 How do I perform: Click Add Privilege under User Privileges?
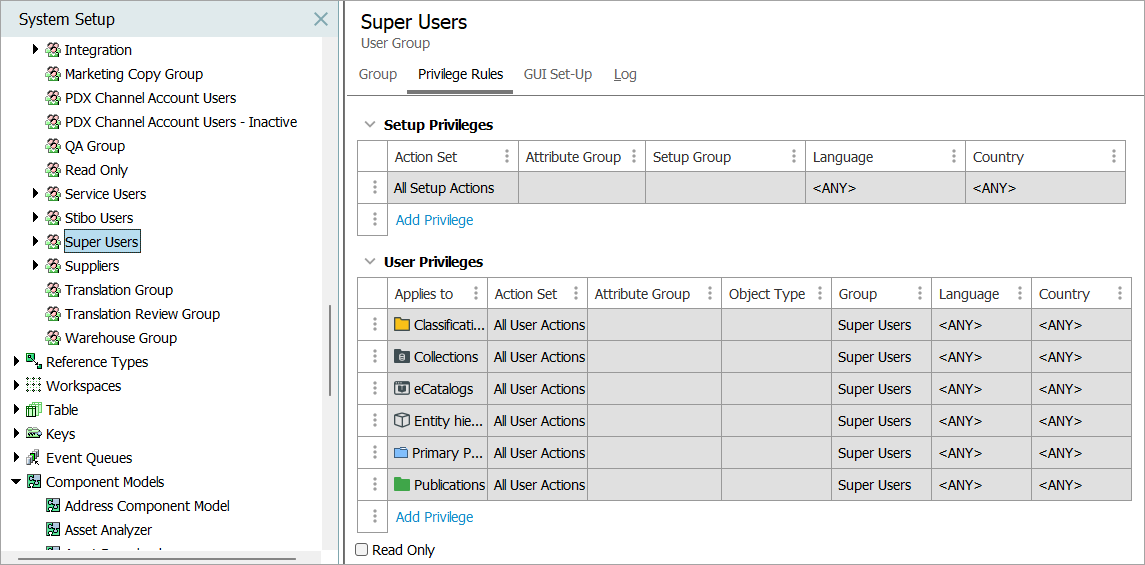(434, 517)
